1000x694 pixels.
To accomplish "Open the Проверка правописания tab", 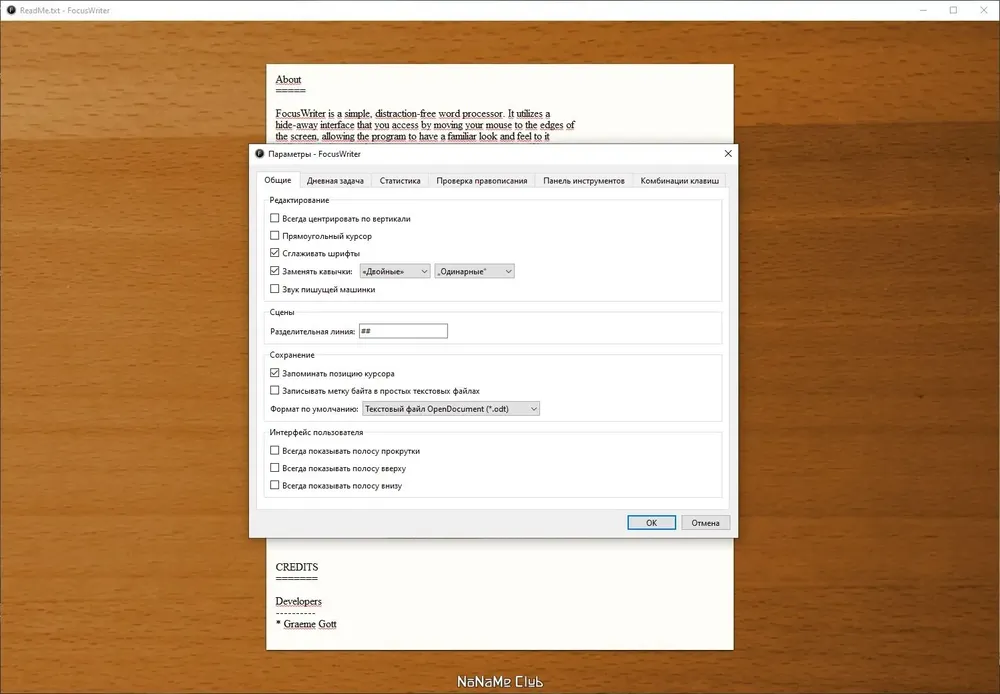I will 481,181.
